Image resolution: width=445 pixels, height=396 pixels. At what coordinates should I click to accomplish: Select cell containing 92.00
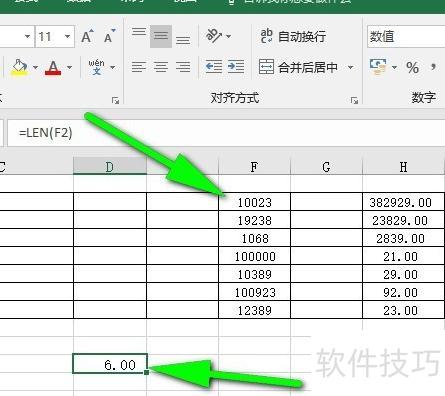click(x=403, y=292)
